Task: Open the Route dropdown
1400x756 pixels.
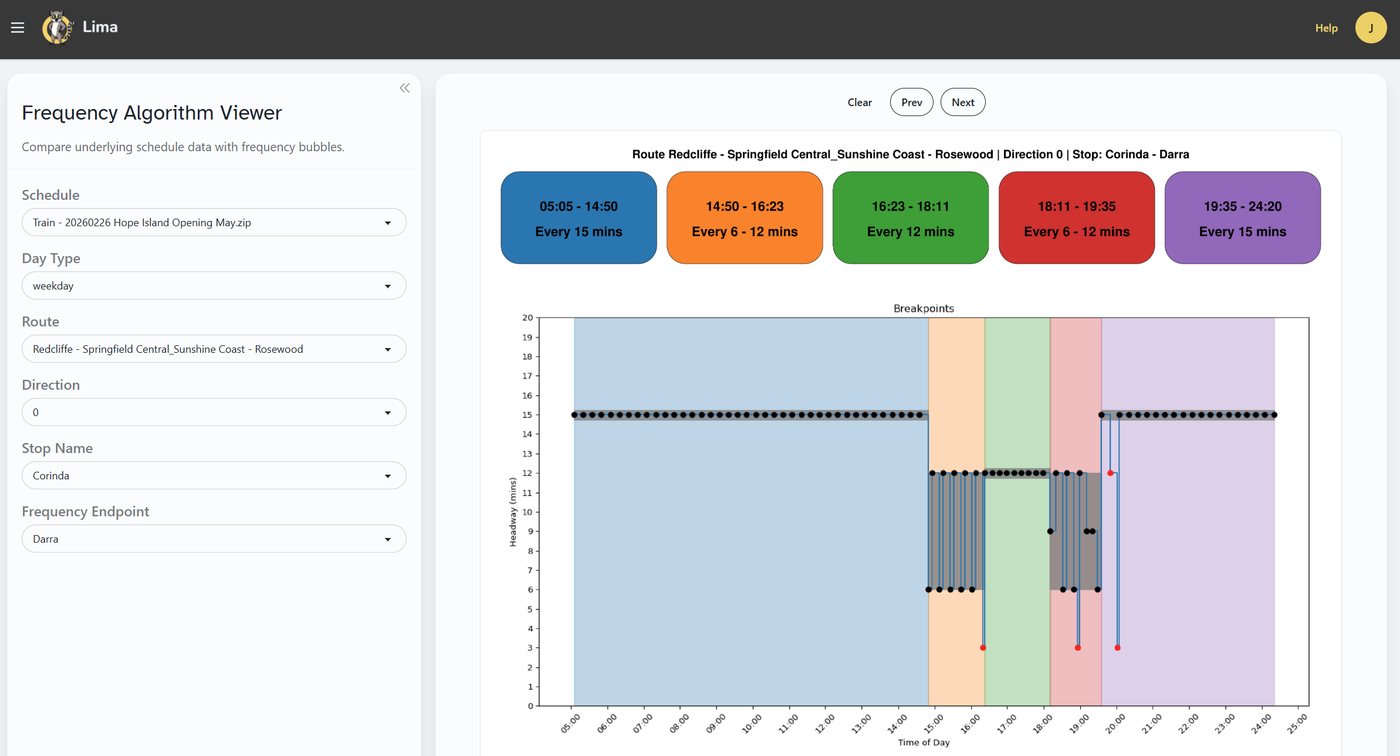Action: pyautogui.click(x=214, y=349)
